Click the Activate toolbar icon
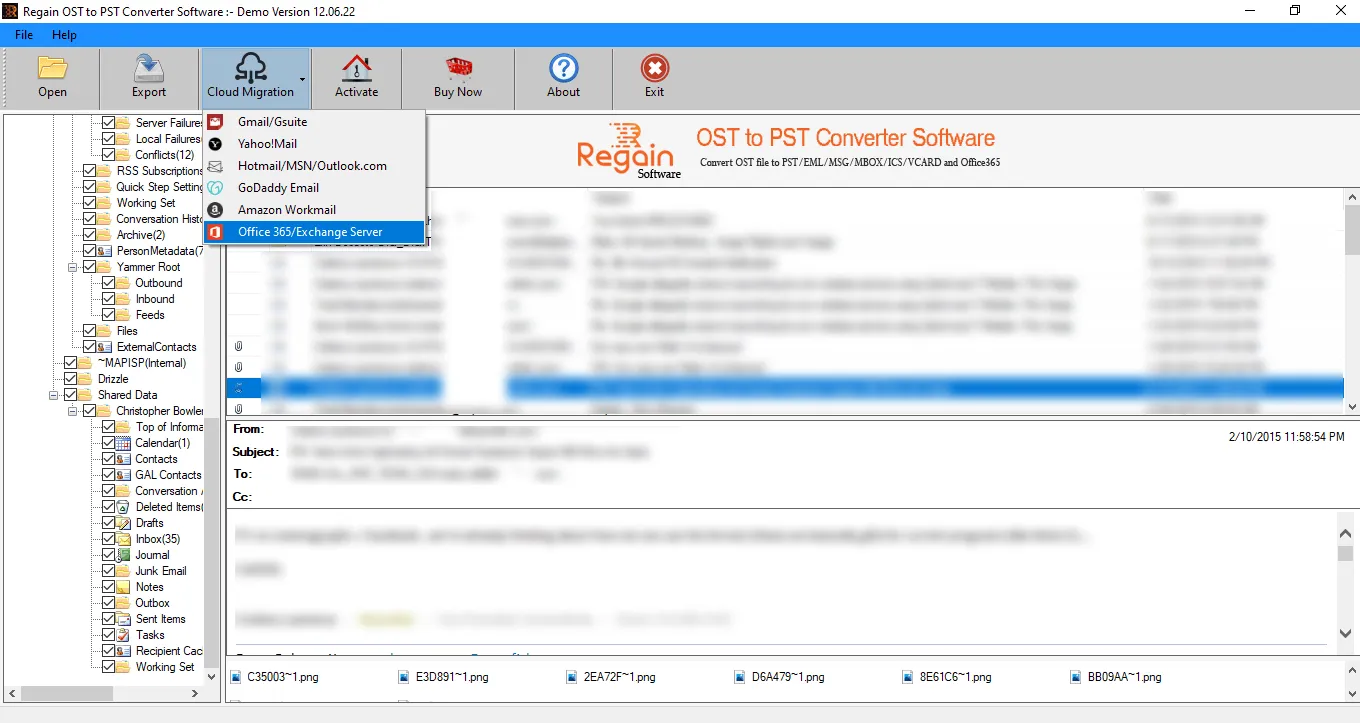Screen dimensions: 1360x723 (x=356, y=68)
